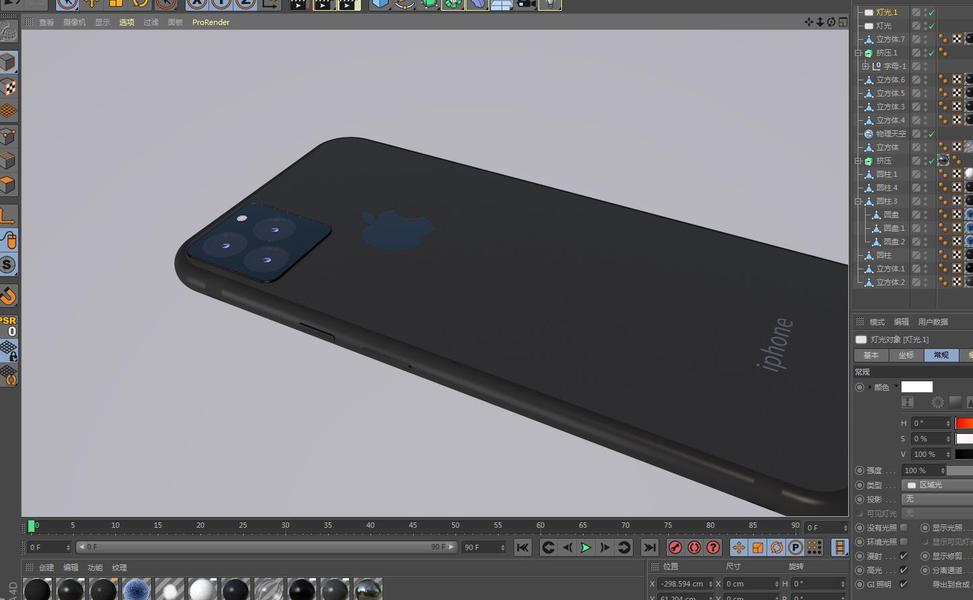Switch to the 坐标 attribute tab
Image resolution: width=973 pixels, height=600 pixels.
tap(906, 356)
